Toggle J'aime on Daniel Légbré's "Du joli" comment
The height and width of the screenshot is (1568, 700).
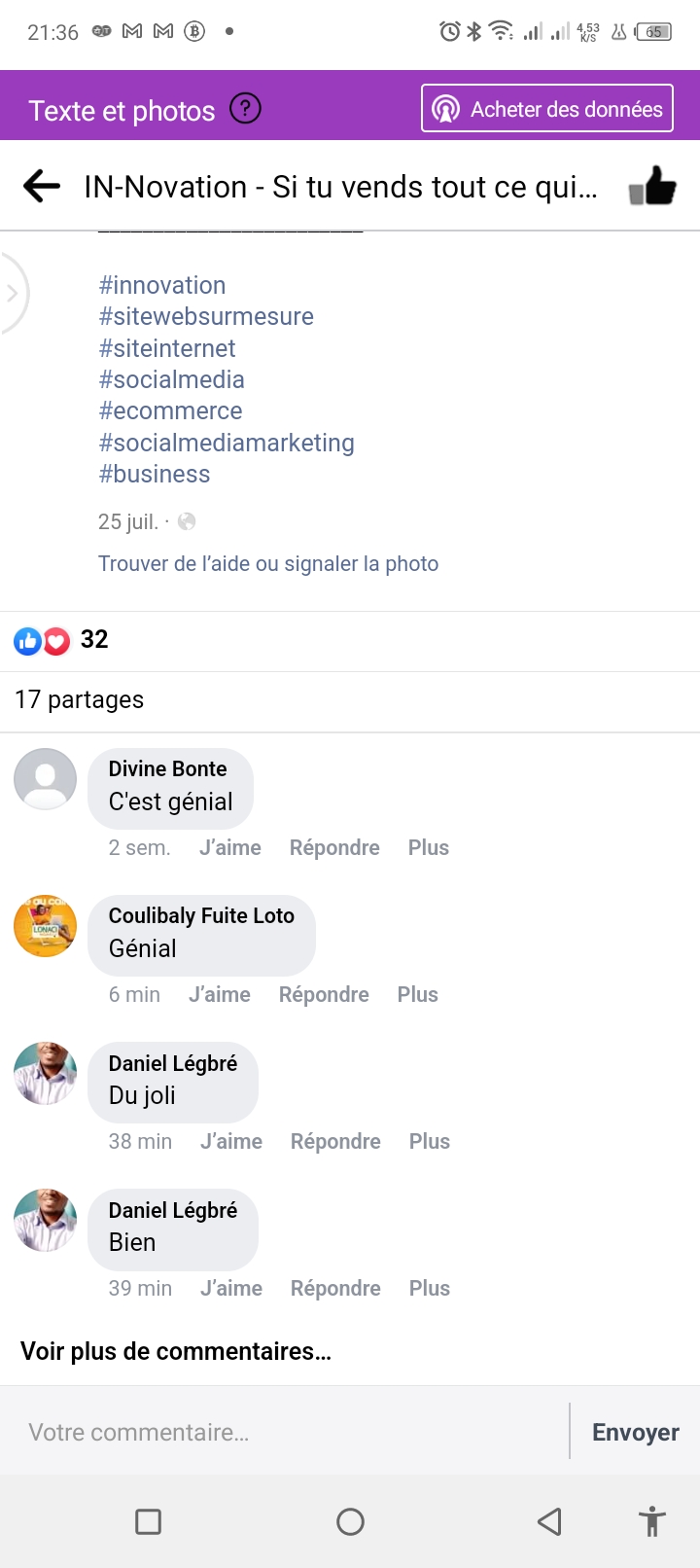click(x=231, y=1141)
